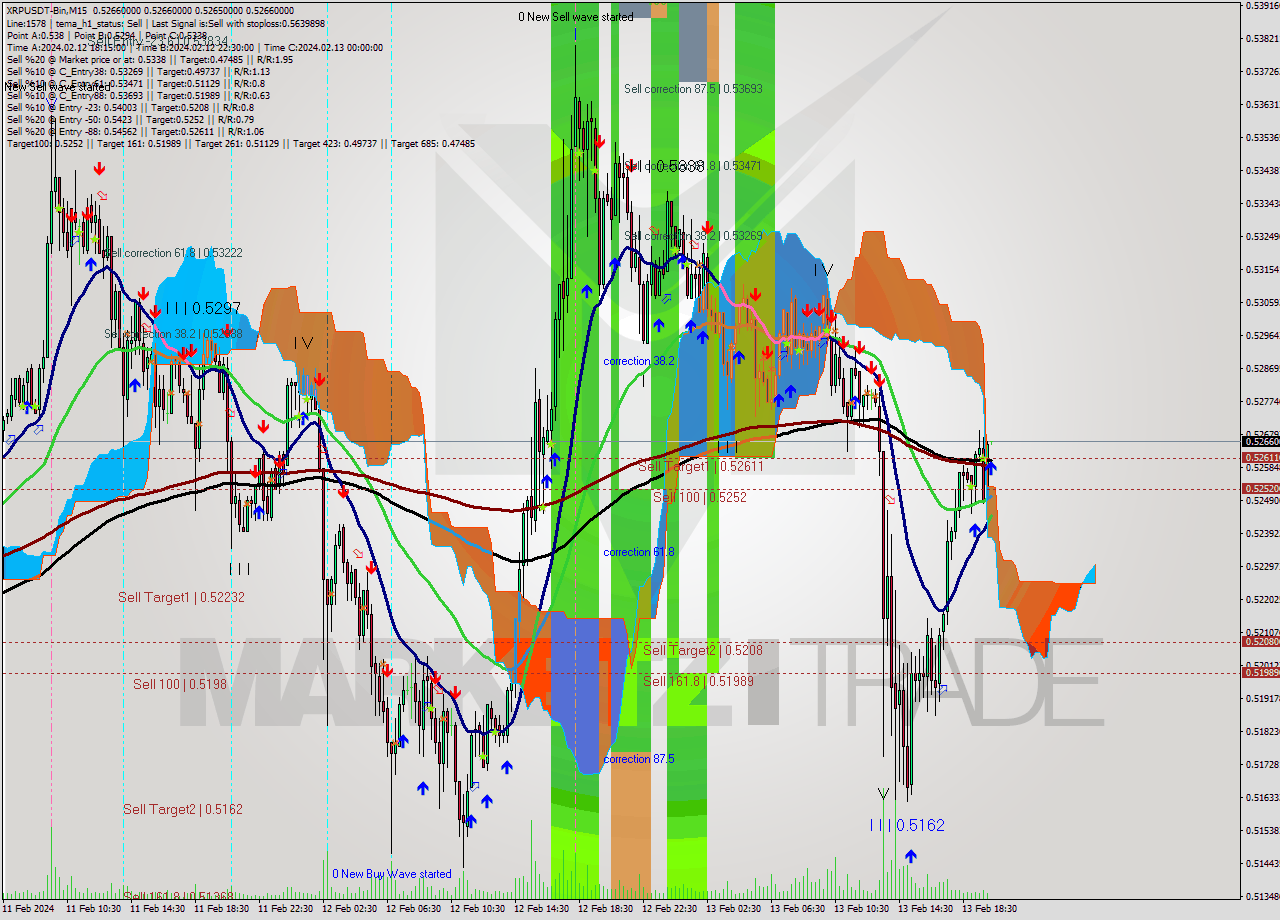1280x920 pixels.
Task: Click the '13 Feb 02:30' time axis label
Action: [x=733, y=909]
